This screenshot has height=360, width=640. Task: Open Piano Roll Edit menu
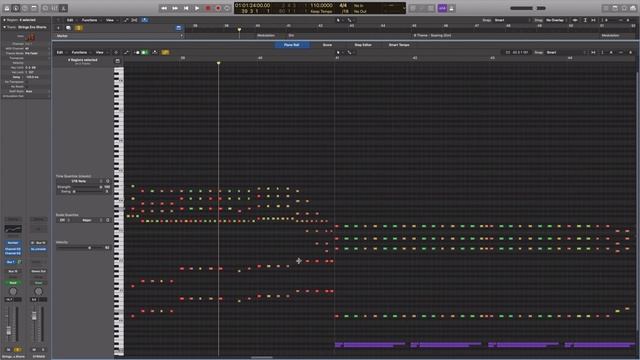click(60, 52)
